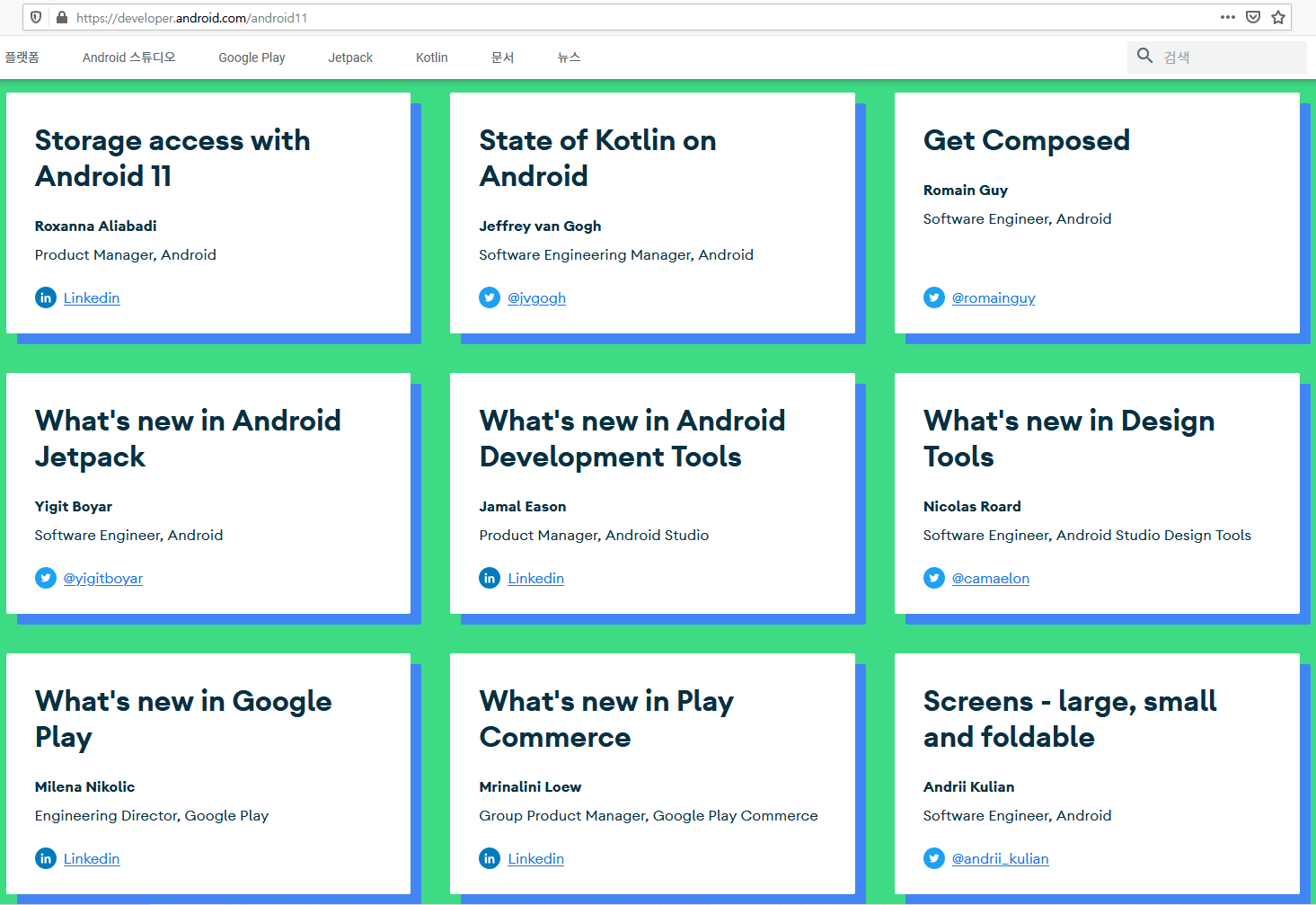1316x905 pixels.
Task: Open the @camaelon Twitter link
Action: 991,579
